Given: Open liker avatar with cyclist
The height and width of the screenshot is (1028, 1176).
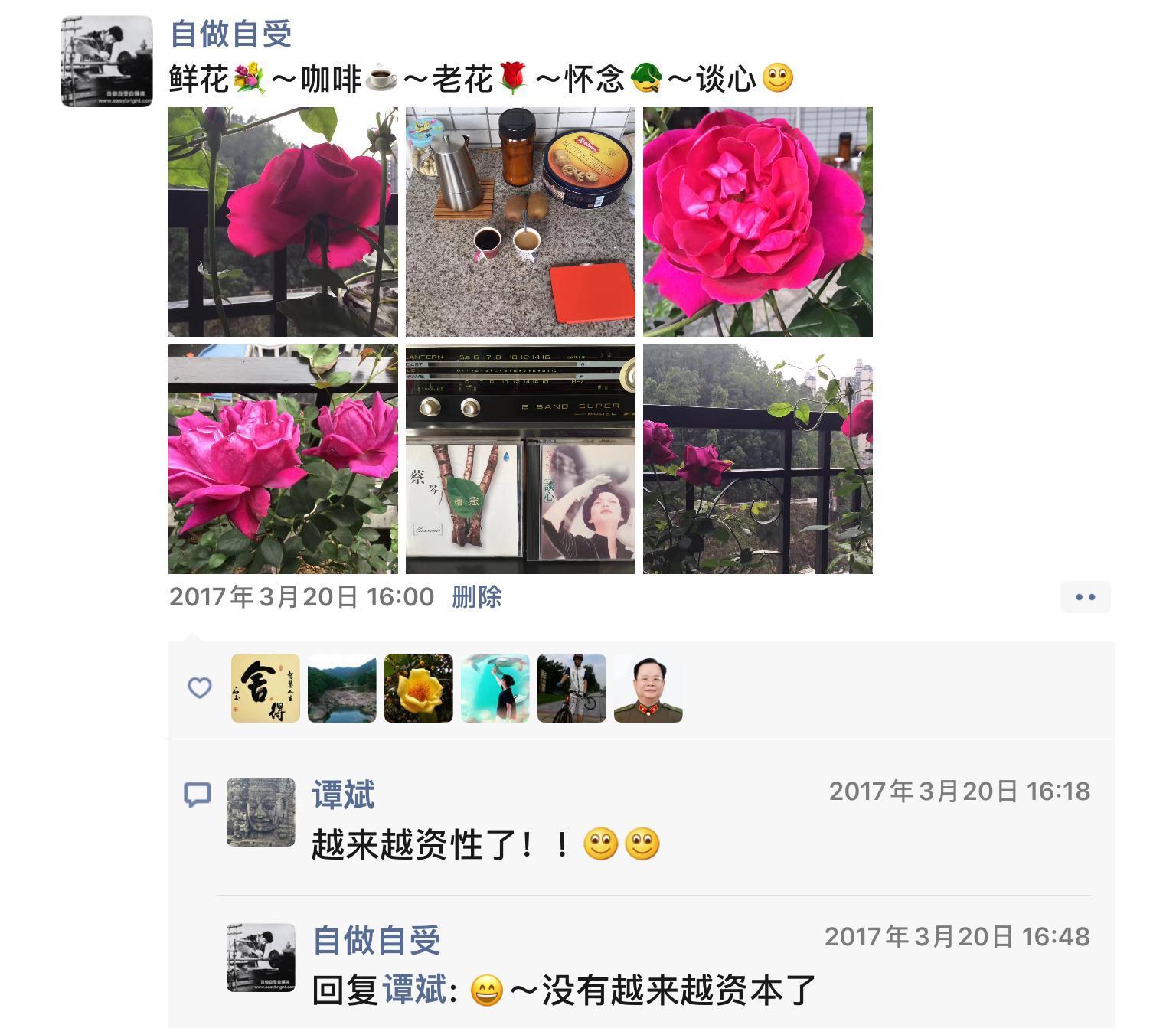Looking at the screenshot, I should [x=572, y=688].
